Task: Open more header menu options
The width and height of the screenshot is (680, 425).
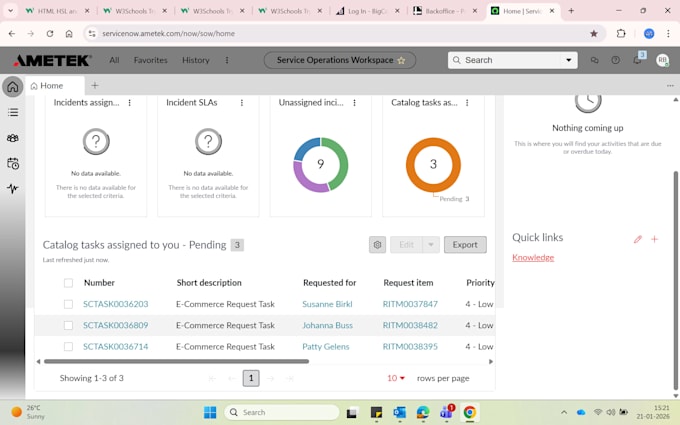Action: (227, 60)
